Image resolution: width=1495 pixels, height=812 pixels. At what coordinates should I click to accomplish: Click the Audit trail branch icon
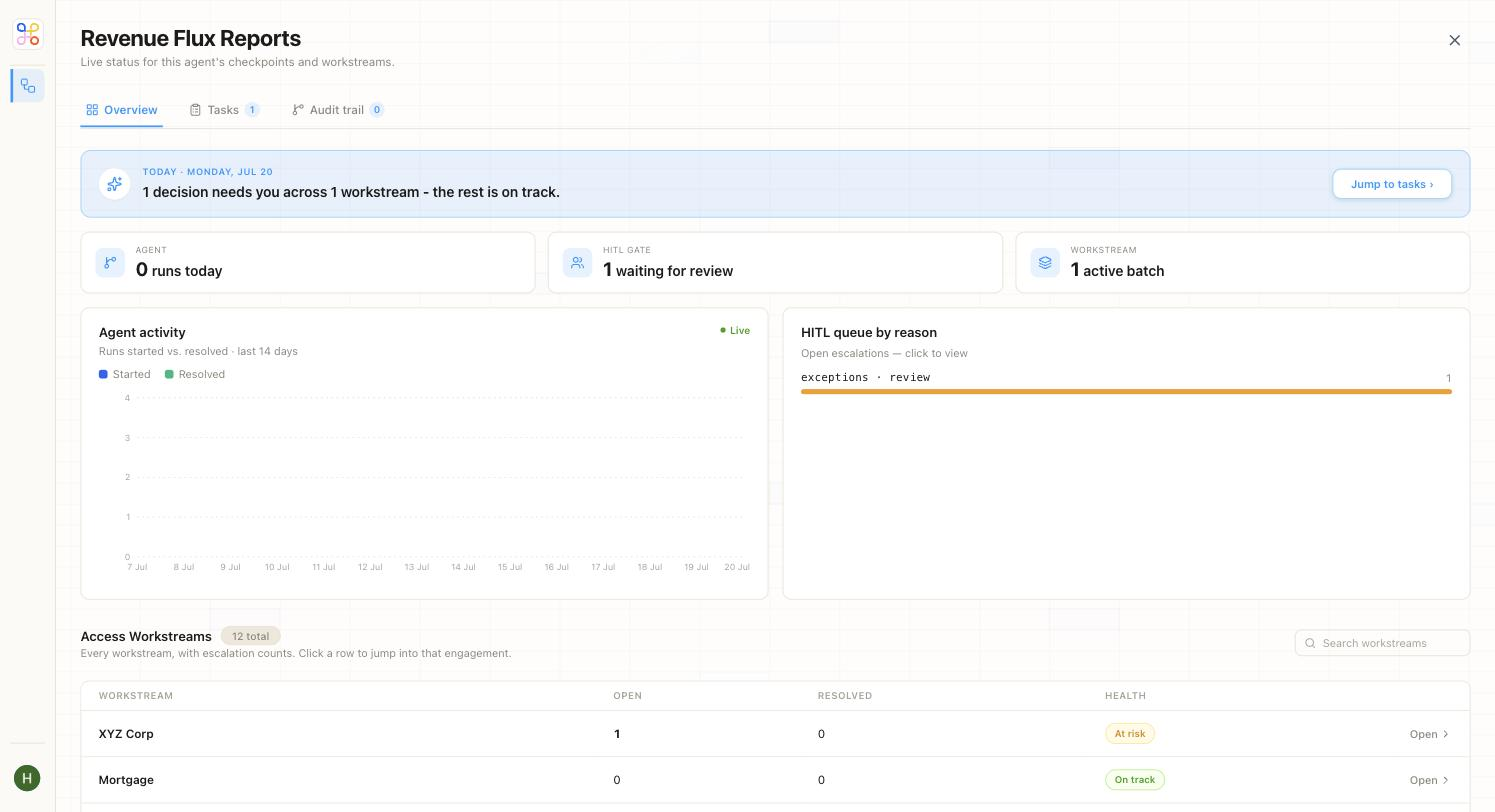click(x=298, y=110)
